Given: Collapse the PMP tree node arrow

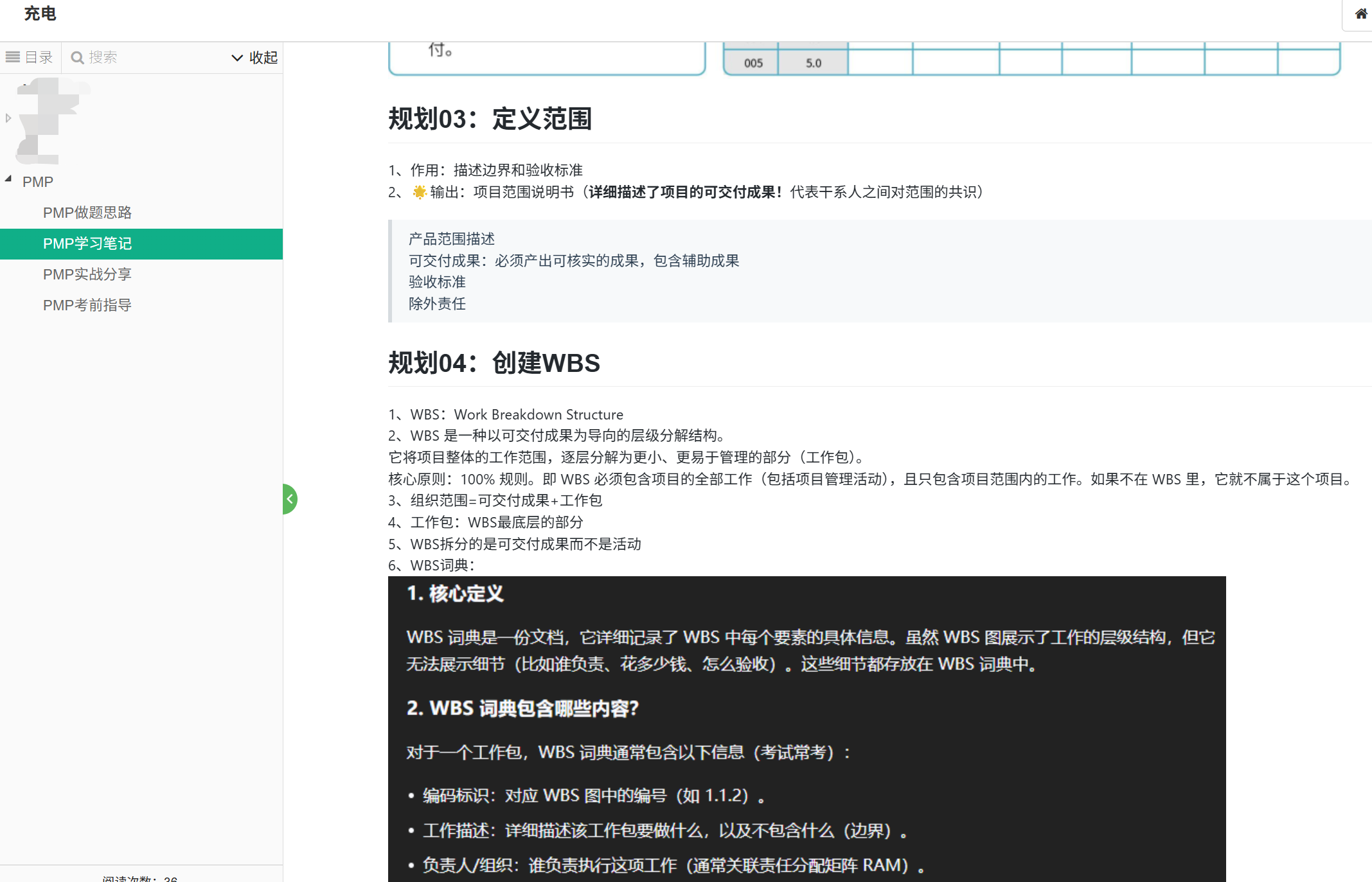Looking at the screenshot, I should point(8,179).
